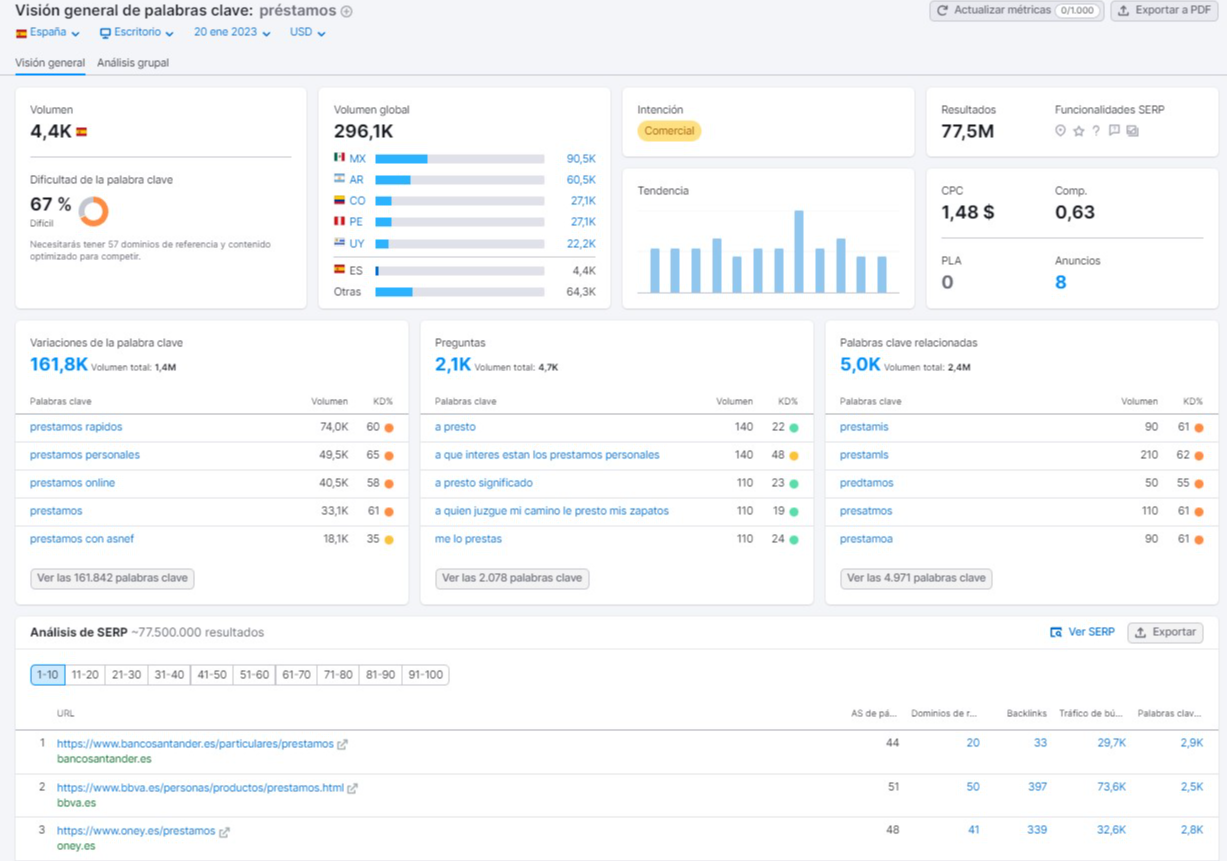Click reviews star SERP feature icon
1227x861 pixels.
[1078, 131]
